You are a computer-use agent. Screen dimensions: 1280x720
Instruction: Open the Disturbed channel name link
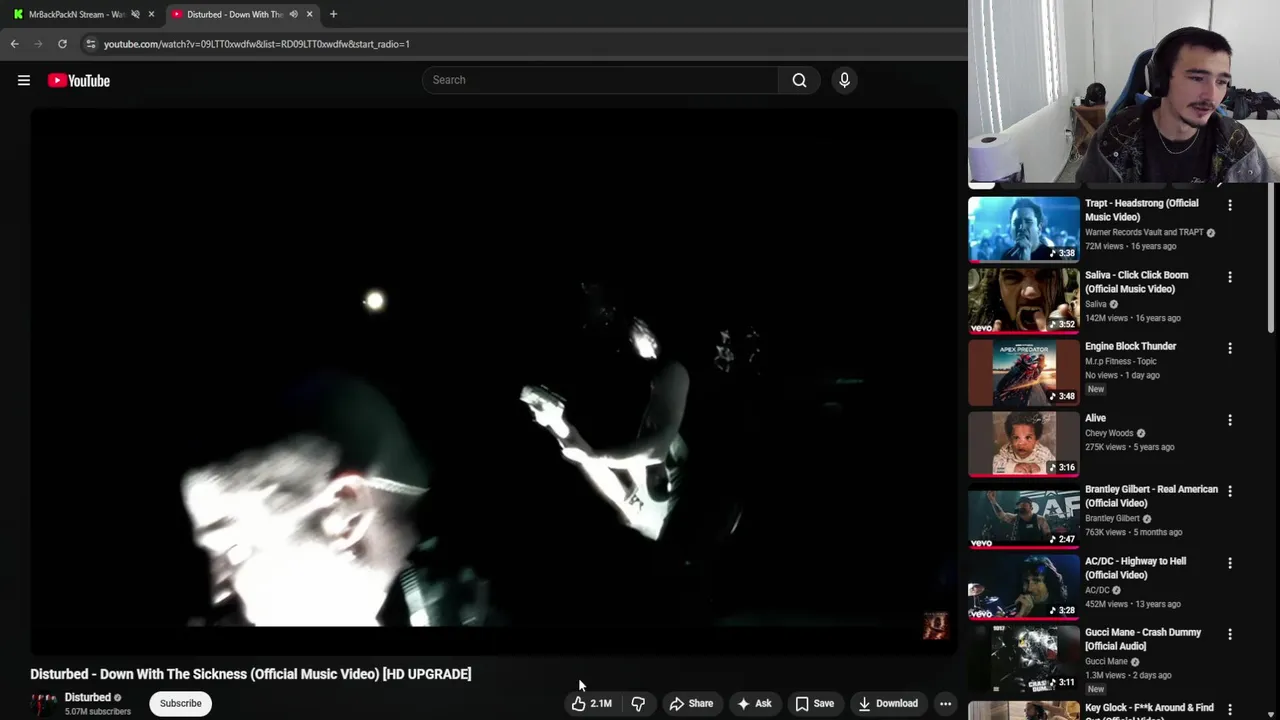[x=88, y=697]
